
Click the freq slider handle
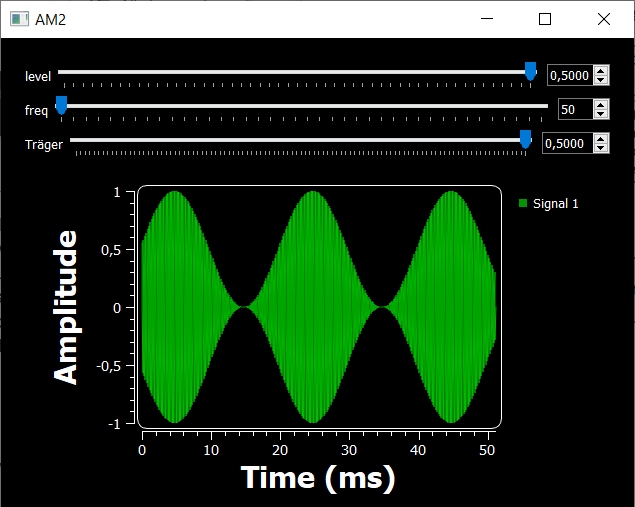61,105
